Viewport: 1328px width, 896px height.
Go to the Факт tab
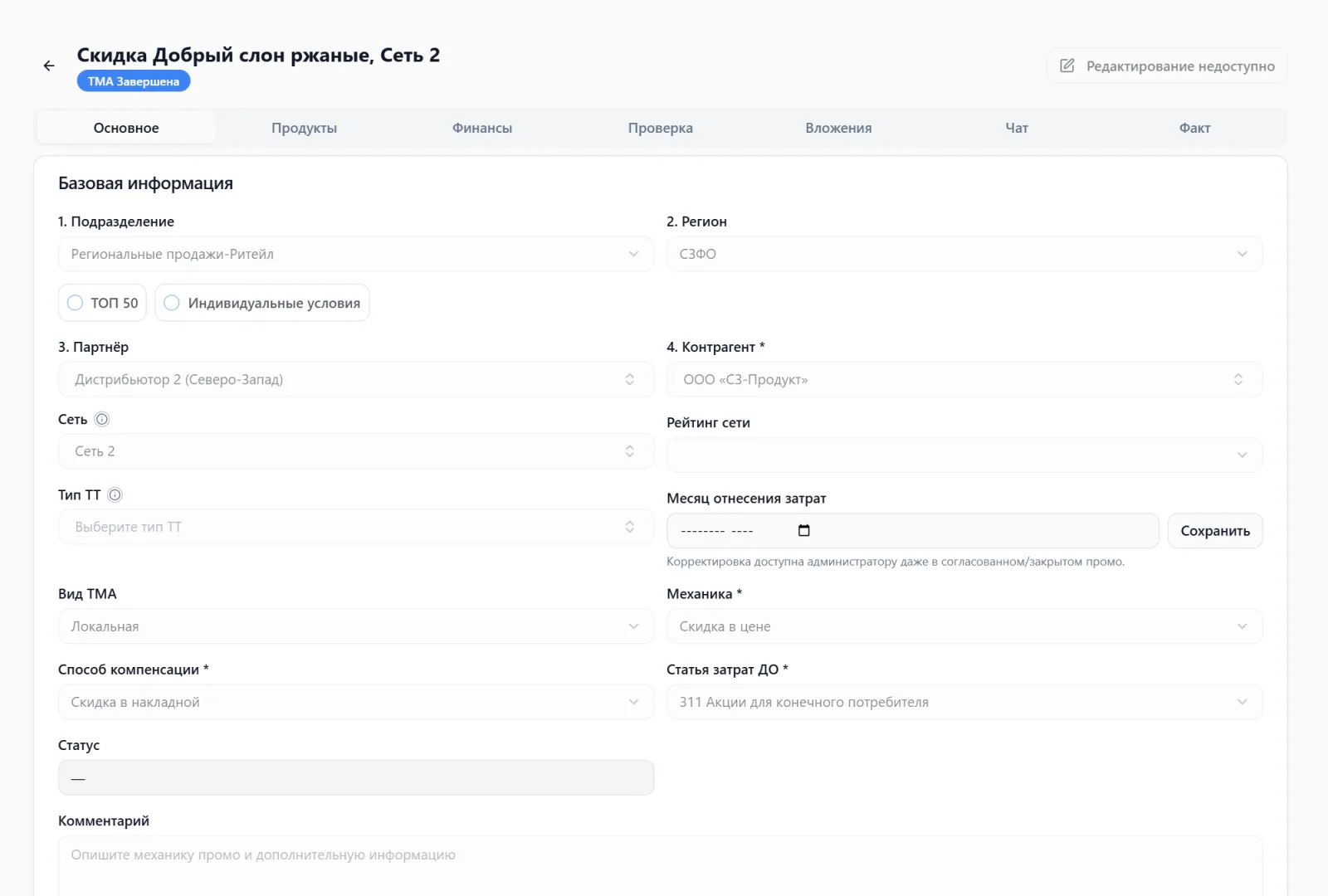tap(1194, 128)
